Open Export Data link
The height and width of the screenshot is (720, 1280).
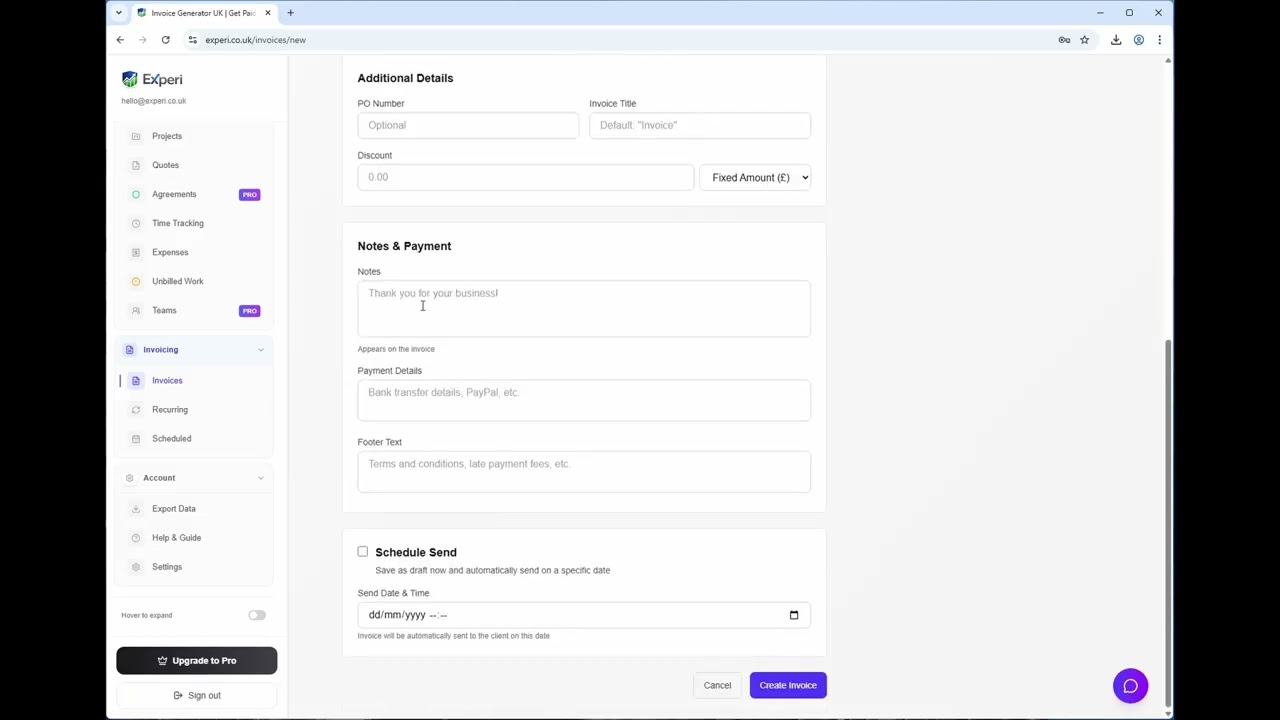174,509
